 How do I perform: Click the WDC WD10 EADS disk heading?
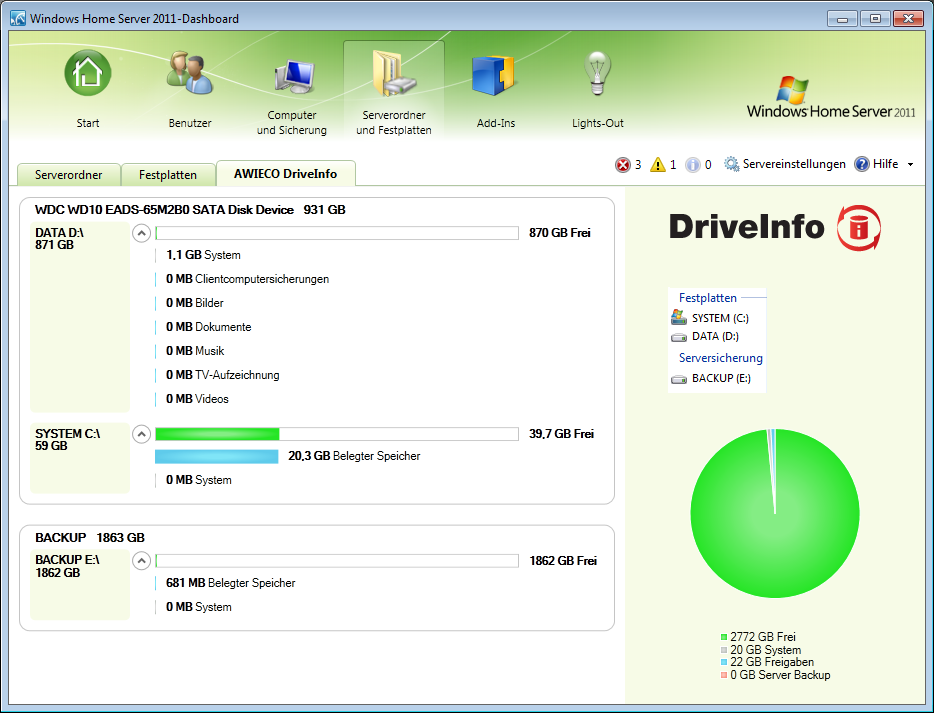190,210
